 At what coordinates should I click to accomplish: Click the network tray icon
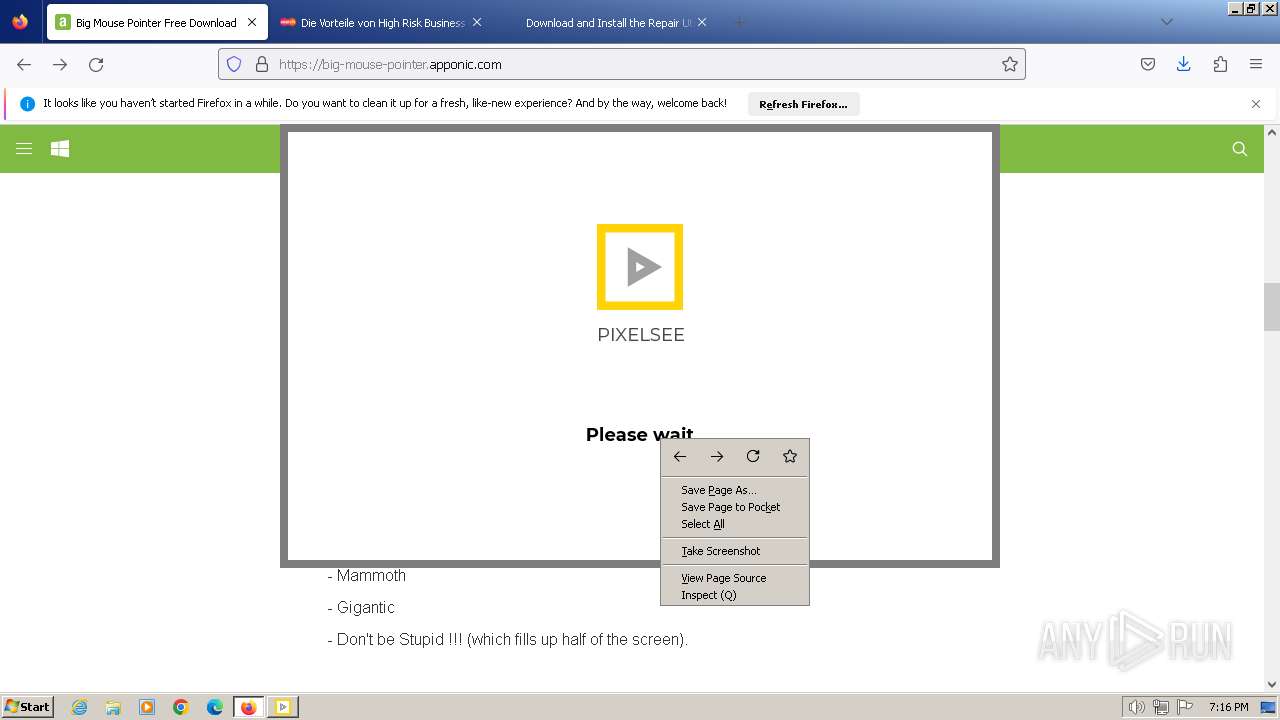coord(1161,707)
